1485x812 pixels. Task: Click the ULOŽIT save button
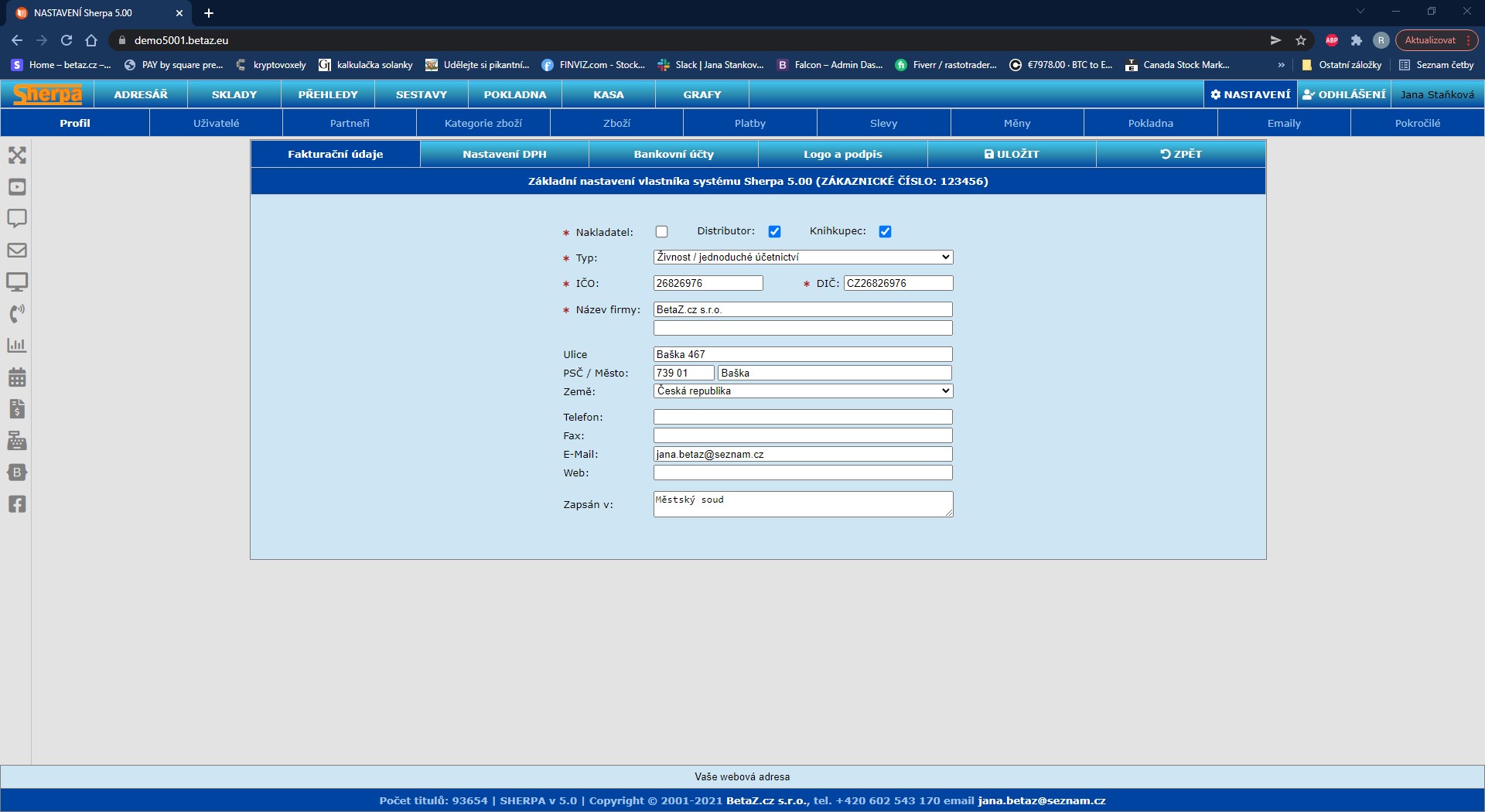pos(1012,154)
